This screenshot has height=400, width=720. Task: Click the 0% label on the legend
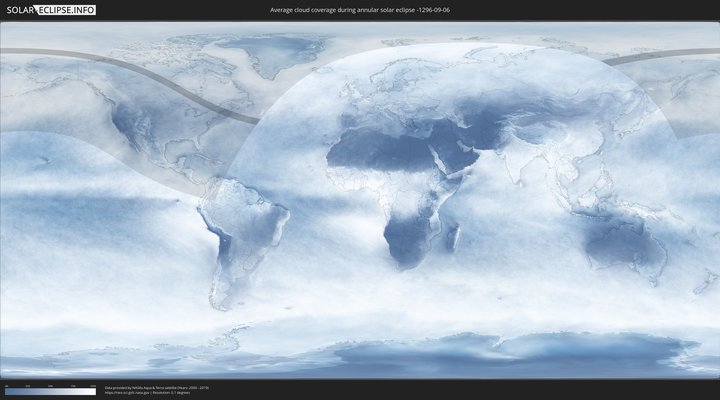[5, 385]
